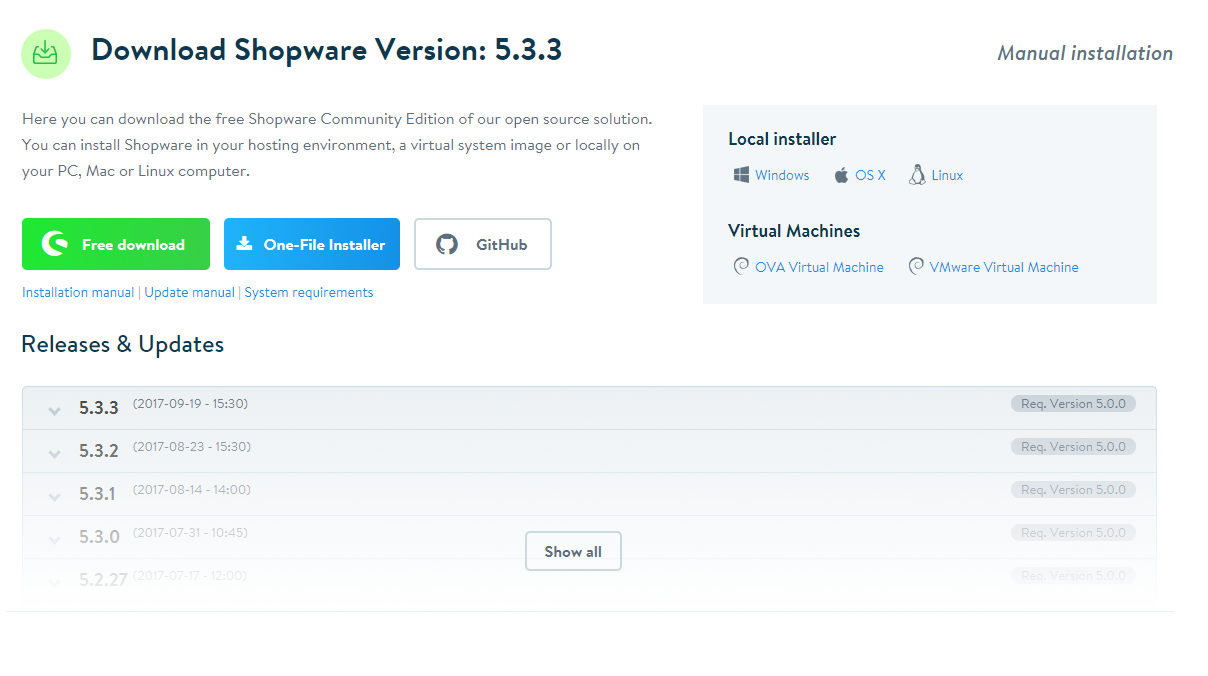Click the green download tray icon
Viewport: 1208px width, 676px height.
point(46,54)
